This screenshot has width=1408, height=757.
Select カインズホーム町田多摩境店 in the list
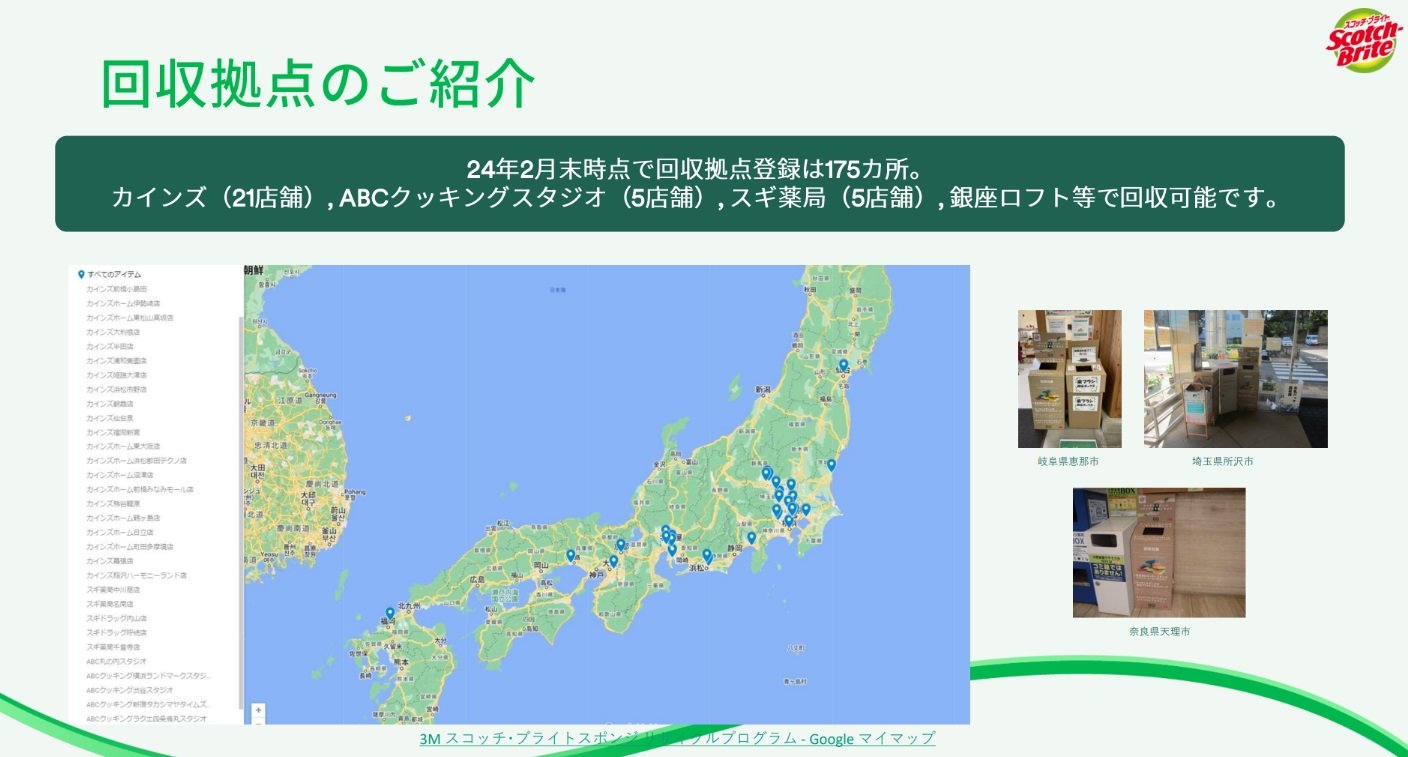click(x=130, y=547)
